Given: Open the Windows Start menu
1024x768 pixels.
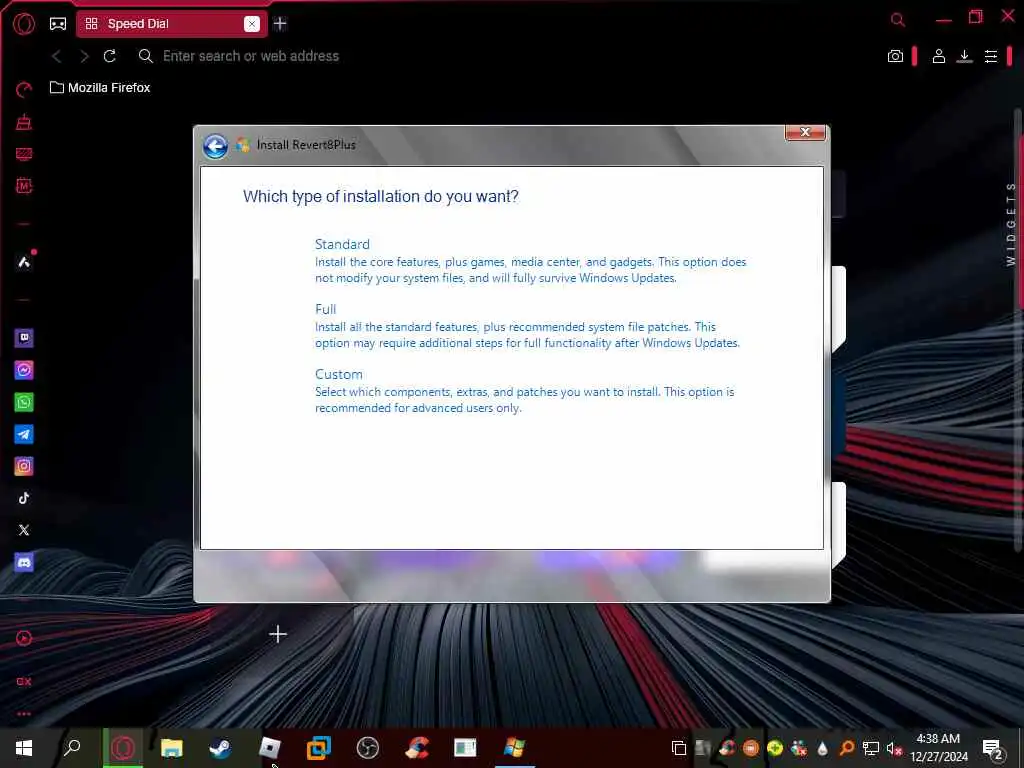Looking at the screenshot, I should pyautogui.click(x=24, y=748).
